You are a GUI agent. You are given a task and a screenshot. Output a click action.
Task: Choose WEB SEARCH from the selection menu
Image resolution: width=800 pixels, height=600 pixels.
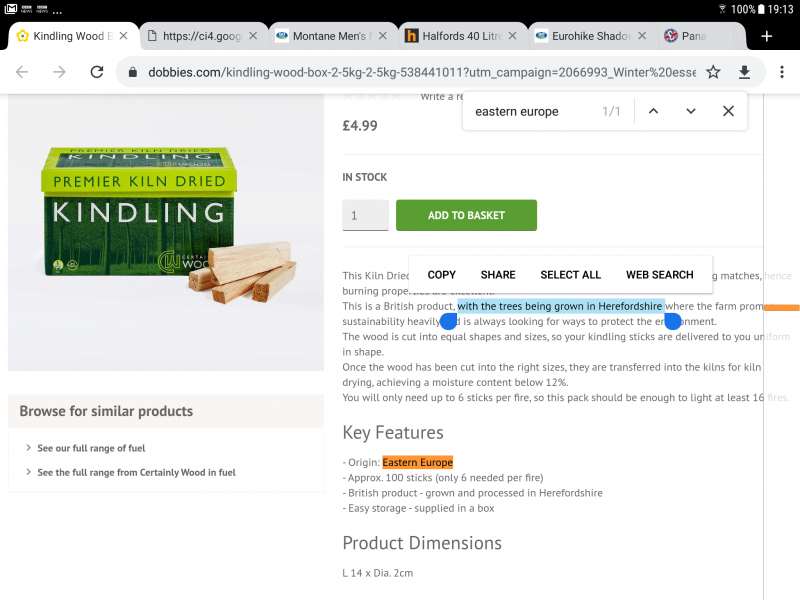pyautogui.click(x=659, y=274)
